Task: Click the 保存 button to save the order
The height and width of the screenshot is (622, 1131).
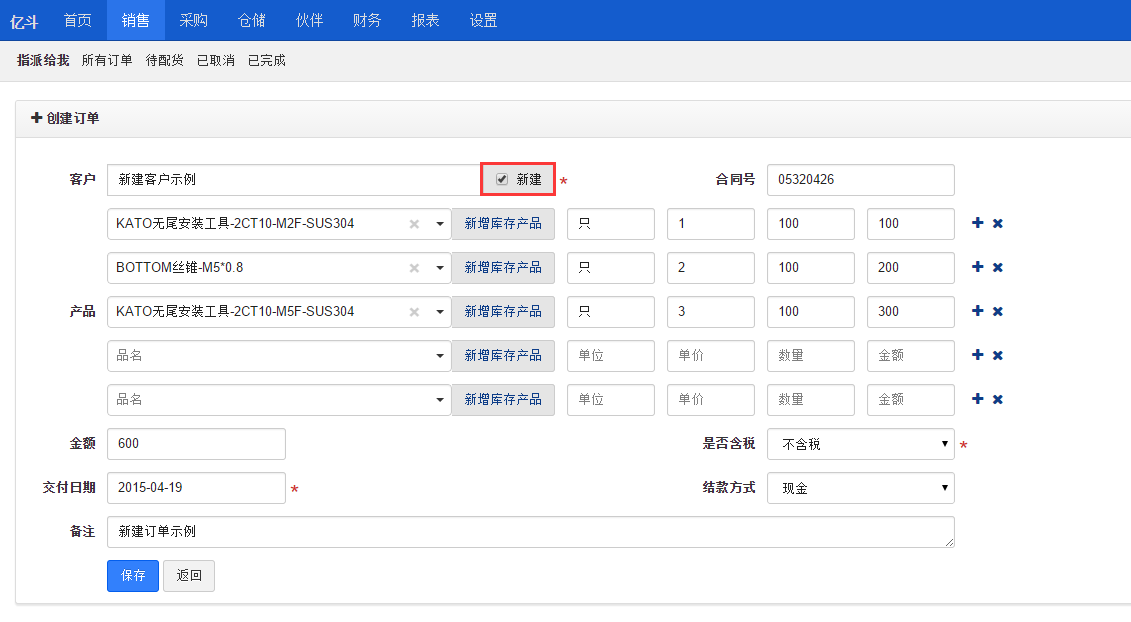Action: coord(133,576)
